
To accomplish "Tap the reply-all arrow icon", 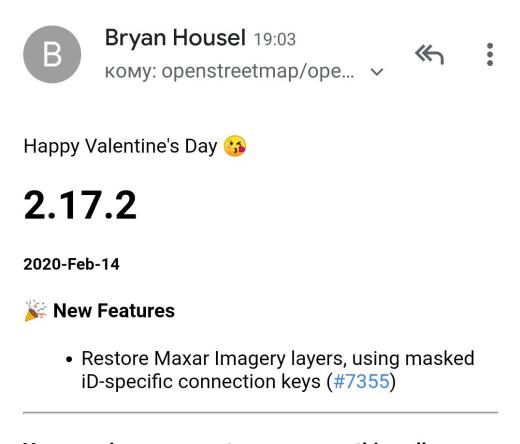I will 429,54.
